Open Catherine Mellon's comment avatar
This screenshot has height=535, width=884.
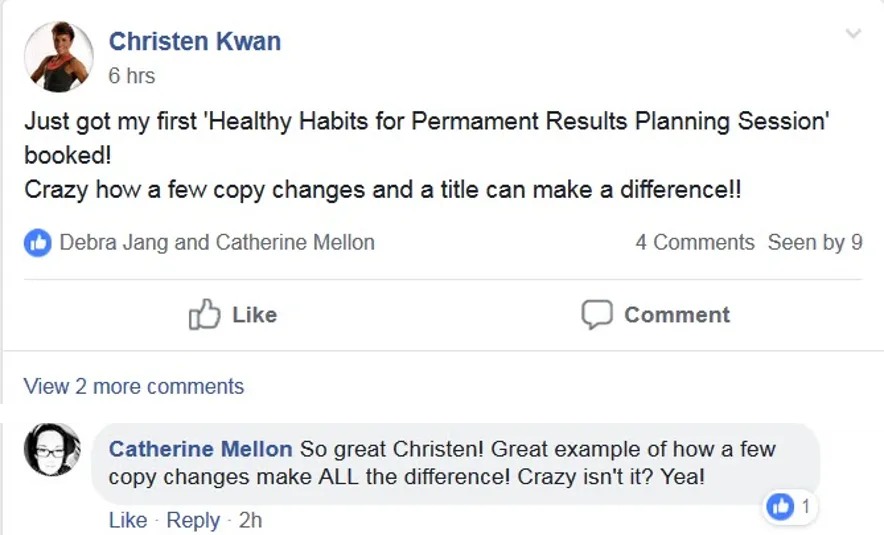click(x=52, y=449)
